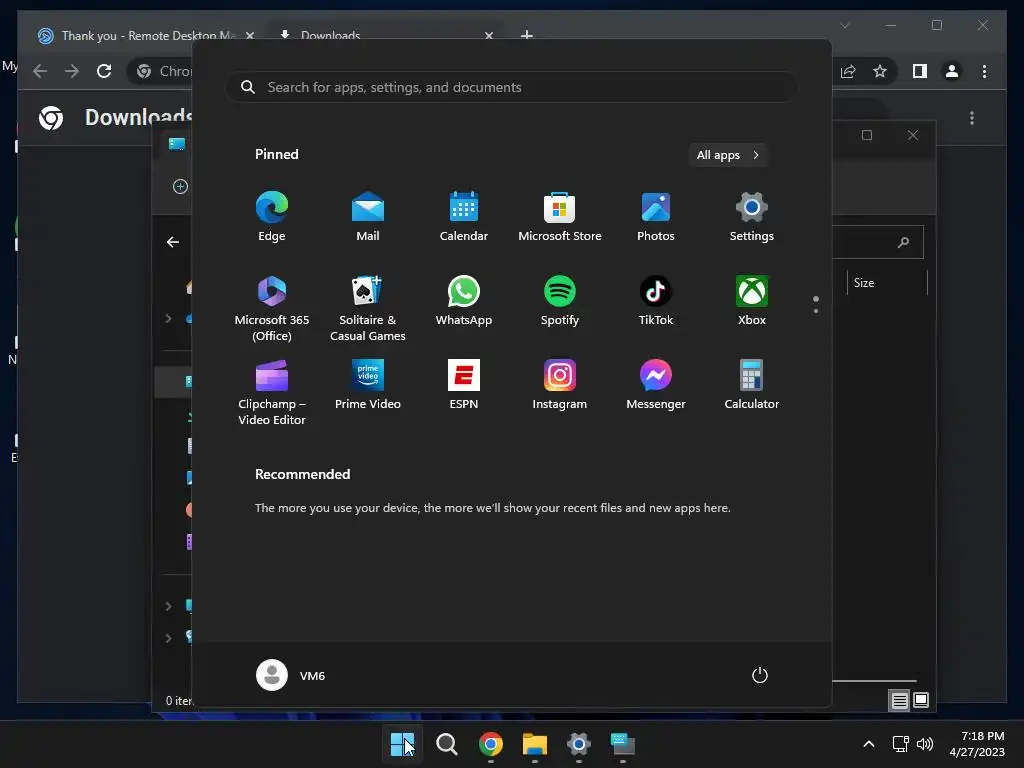This screenshot has height=768, width=1024.
Task: Open the Chrome profile button
Action: click(952, 71)
